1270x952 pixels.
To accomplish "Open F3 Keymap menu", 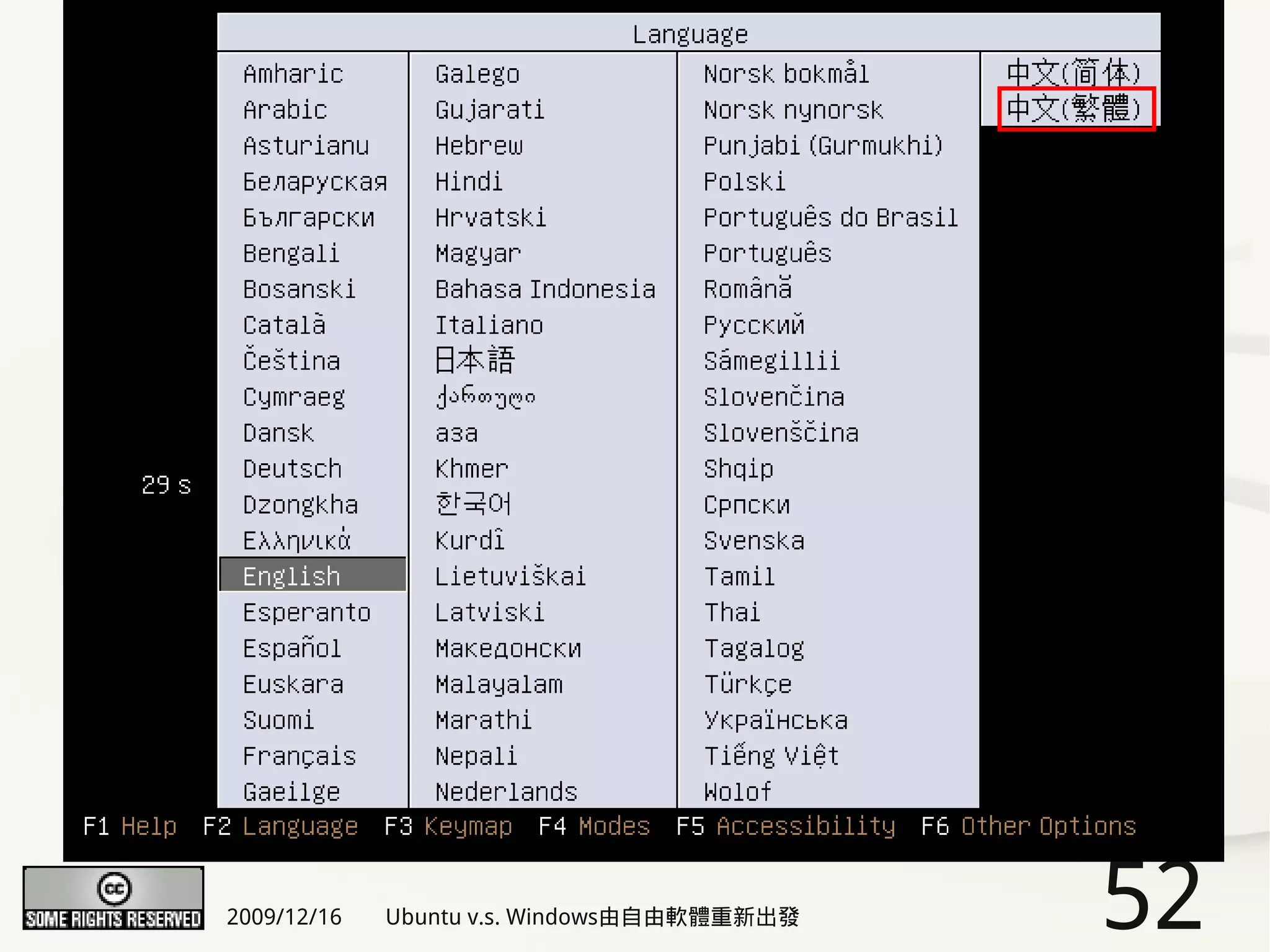I will [448, 827].
